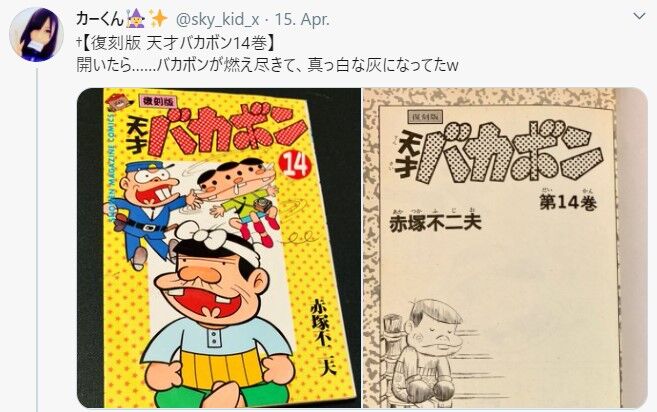Image resolution: width=657 pixels, height=412 pixels.
Task: Click the thread line below the avatar
Action: [x=37, y=239]
